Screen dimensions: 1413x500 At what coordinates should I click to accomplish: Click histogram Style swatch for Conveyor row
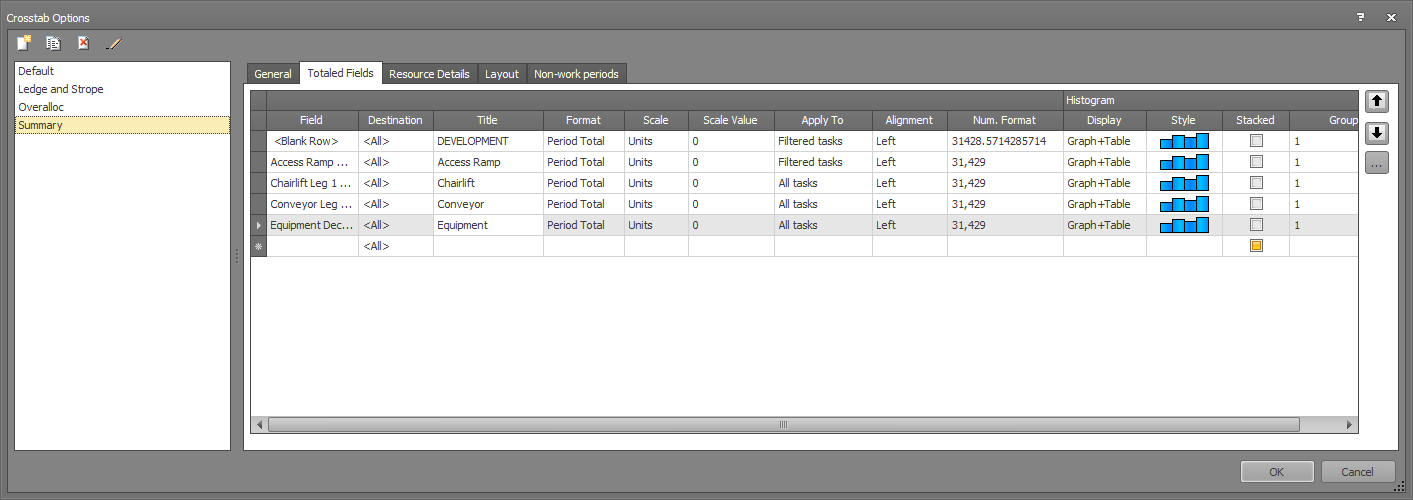[1184, 204]
